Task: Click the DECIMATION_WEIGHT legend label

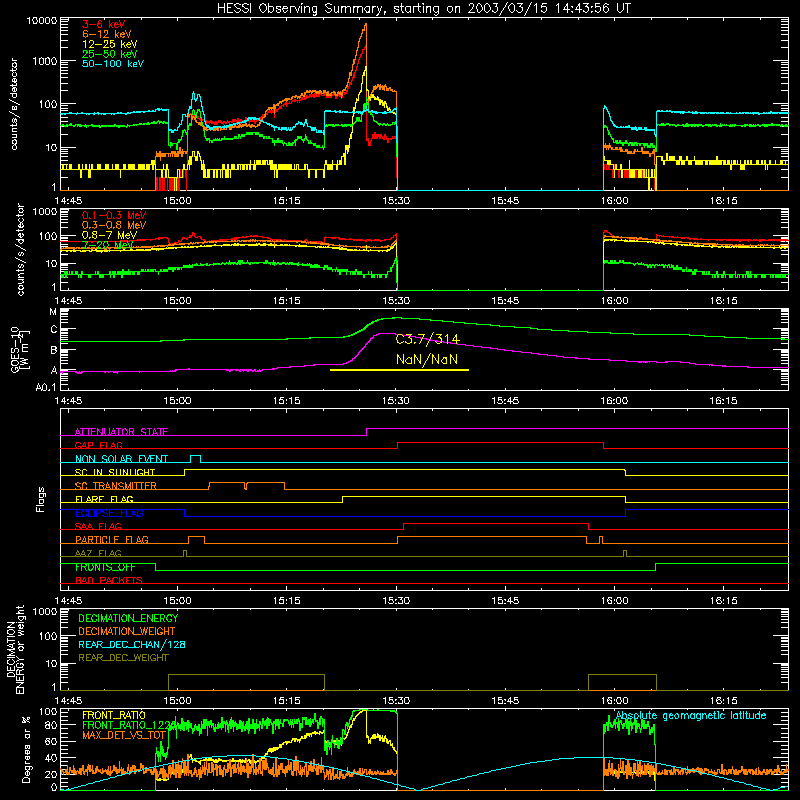Action: [127, 632]
